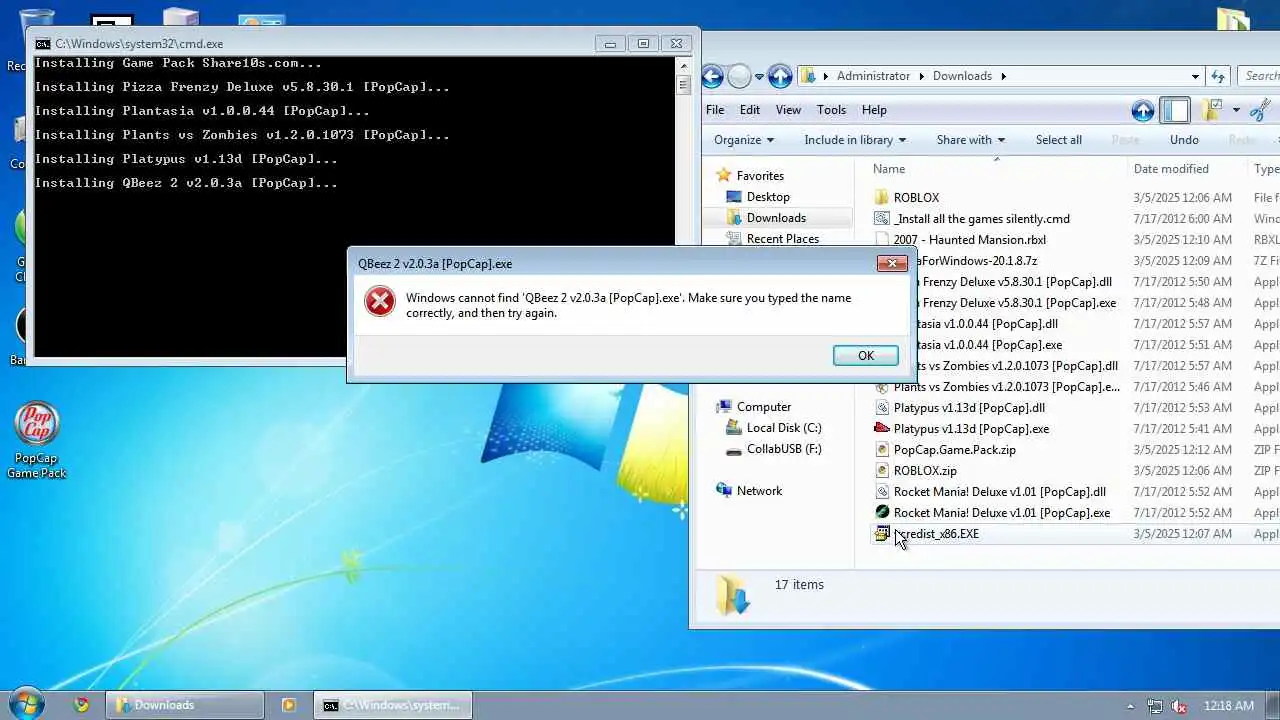Open Local Disk (C:) in navigation pane
This screenshot has height=720, width=1280.
(x=784, y=428)
